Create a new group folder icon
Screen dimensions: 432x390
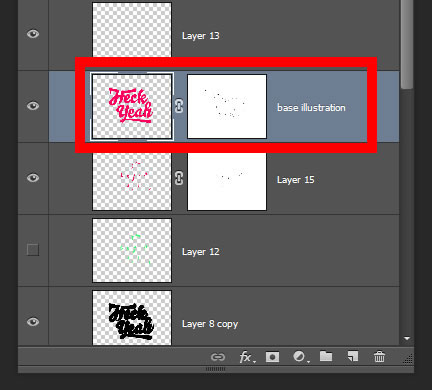click(x=326, y=356)
